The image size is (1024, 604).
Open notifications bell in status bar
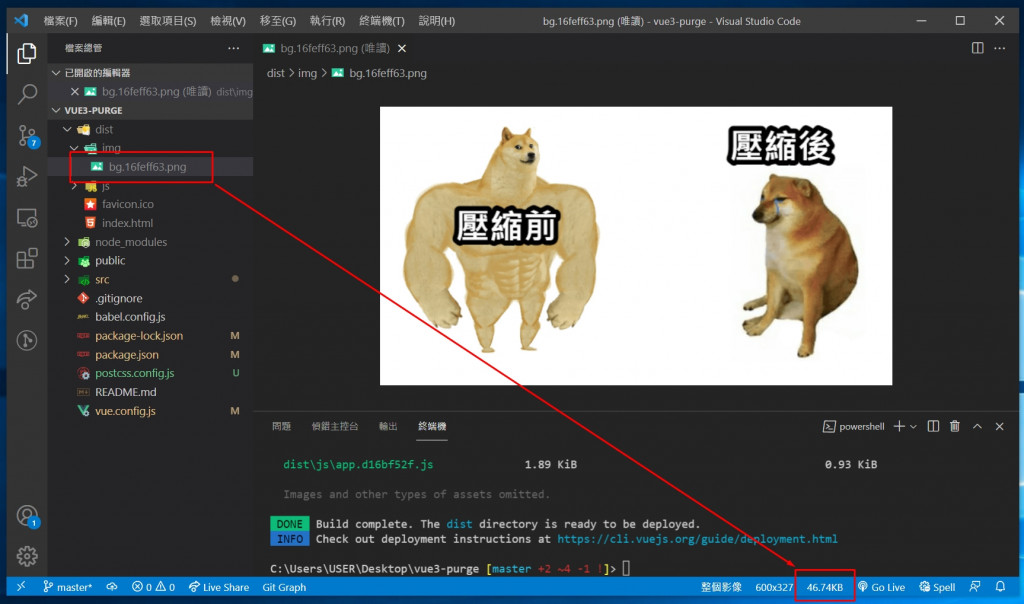click(x=1000, y=587)
